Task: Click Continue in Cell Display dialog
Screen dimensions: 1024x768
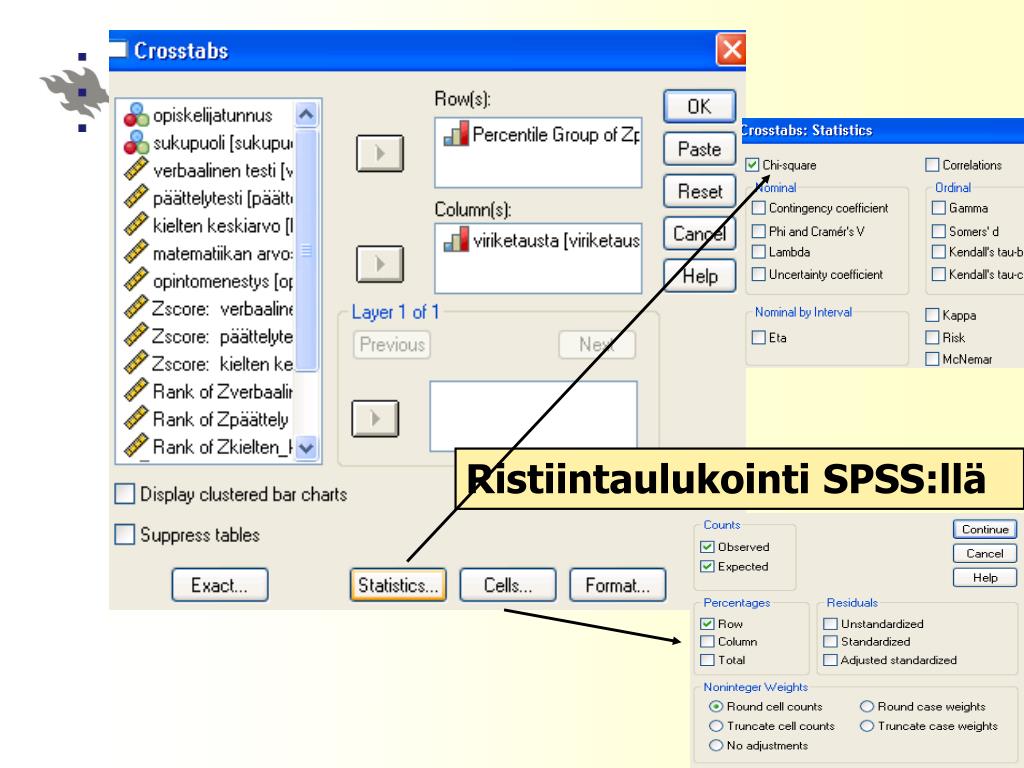Action: [x=985, y=529]
